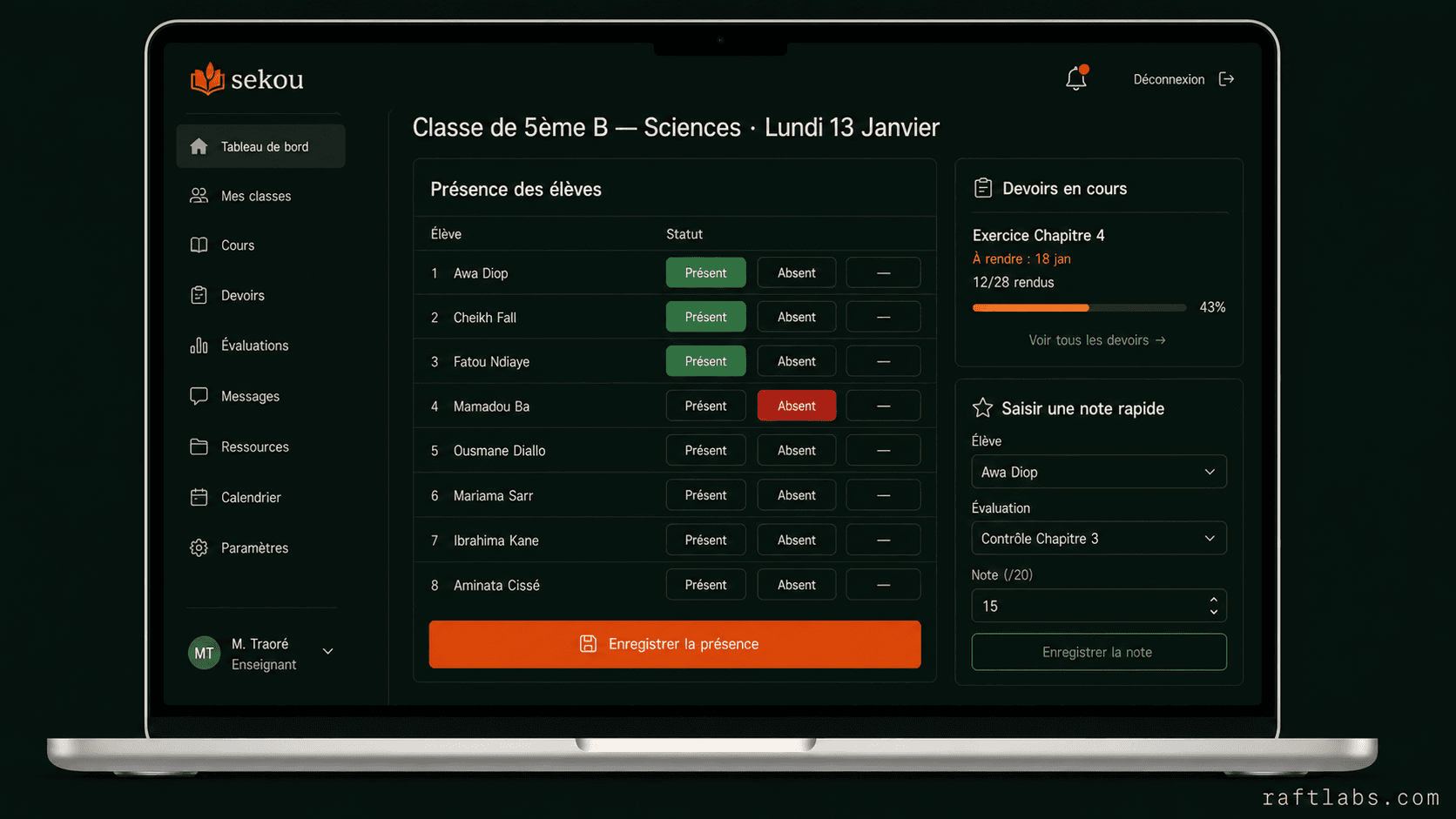Mark Ibrahima Kane as Présent
The width and height of the screenshot is (1456, 819).
click(x=705, y=540)
